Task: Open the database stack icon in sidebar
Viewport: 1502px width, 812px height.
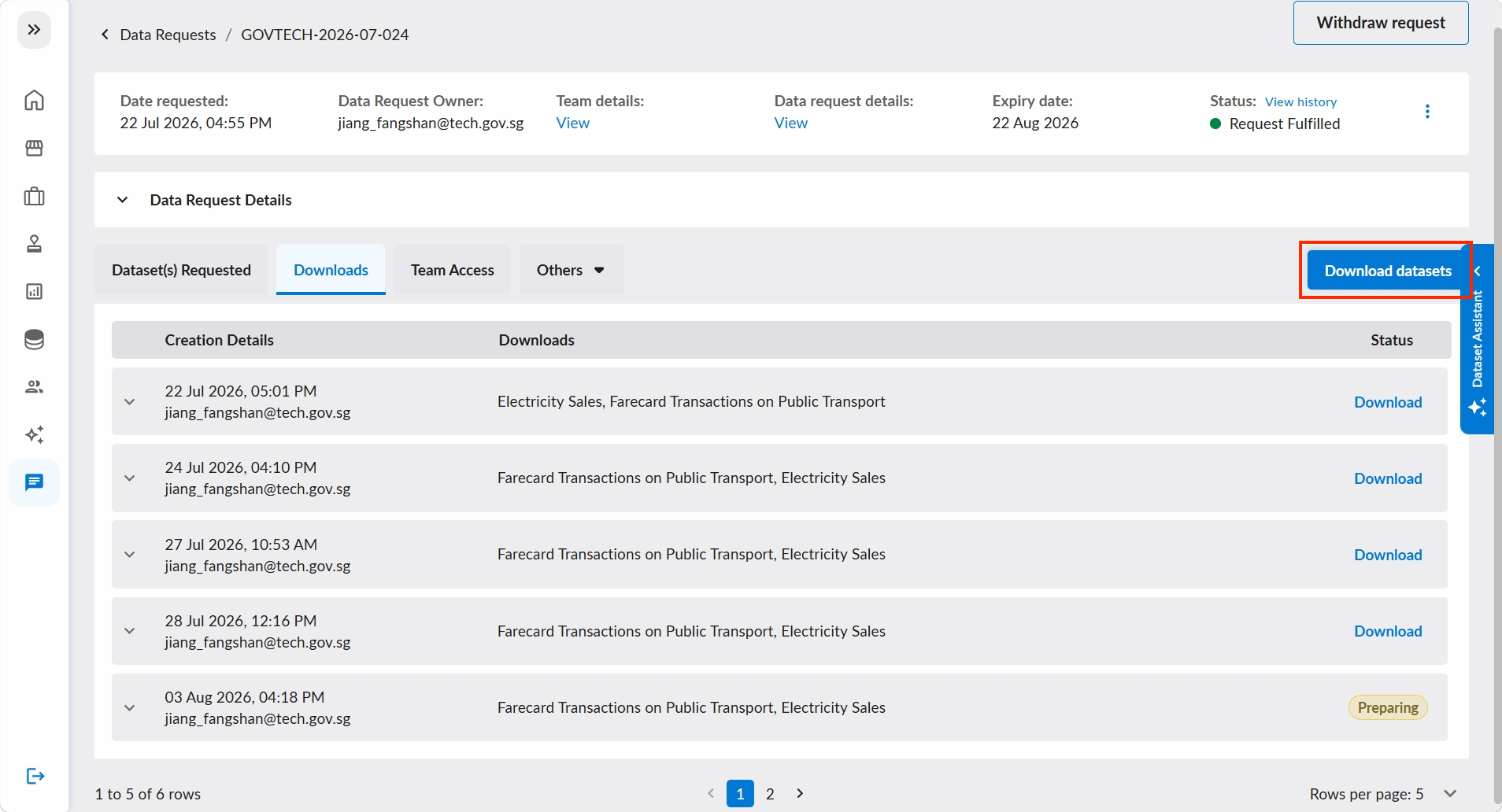Action: [34, 339]
